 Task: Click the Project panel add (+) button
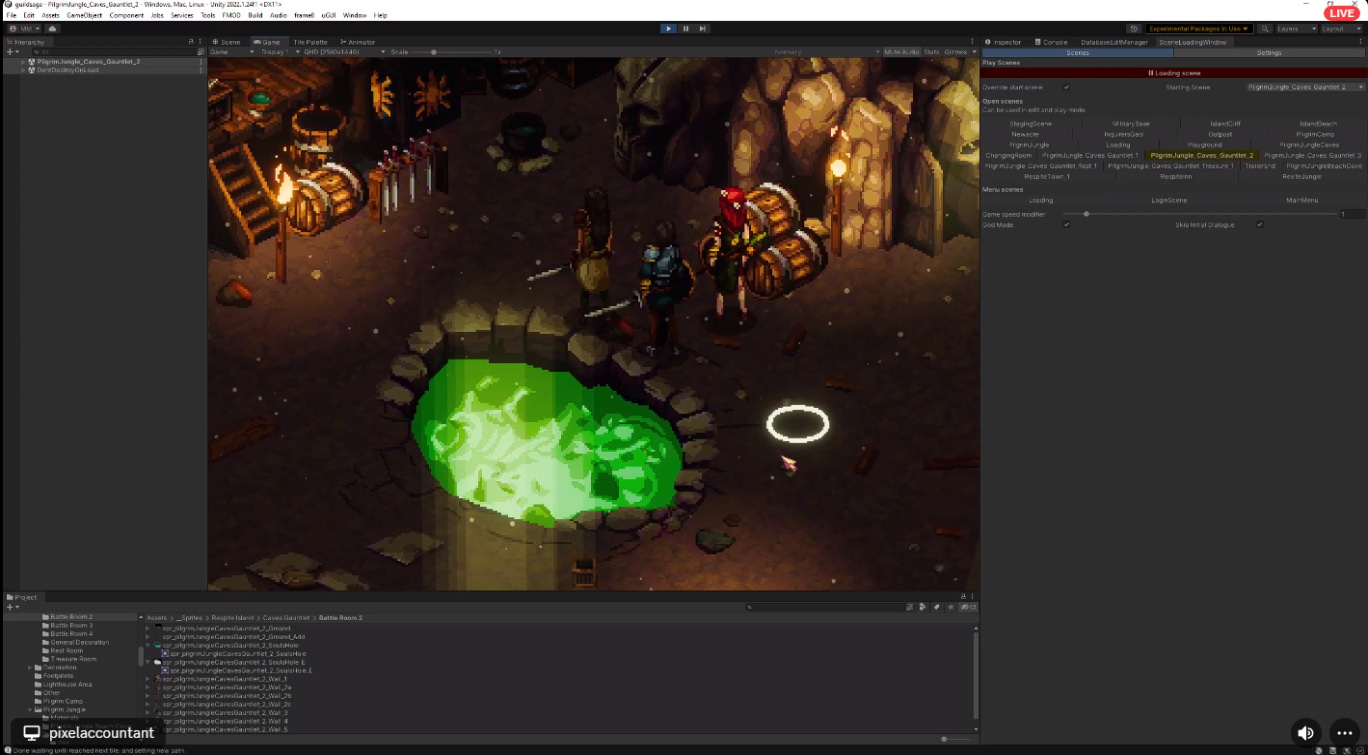12,607
